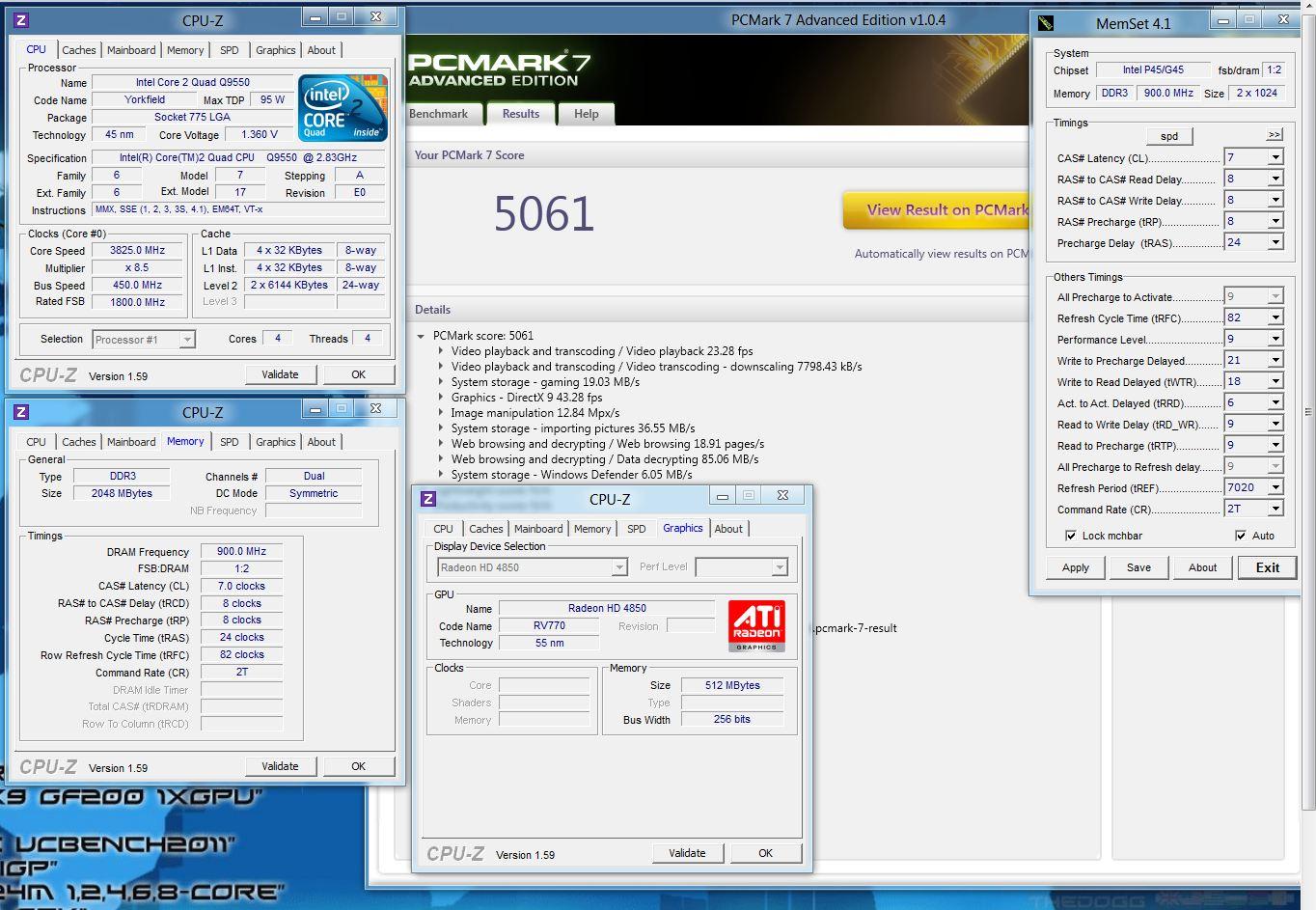
Task: Open the Precharge Delay (tRAS) dropdown
Action: (x=1275, y=242)
